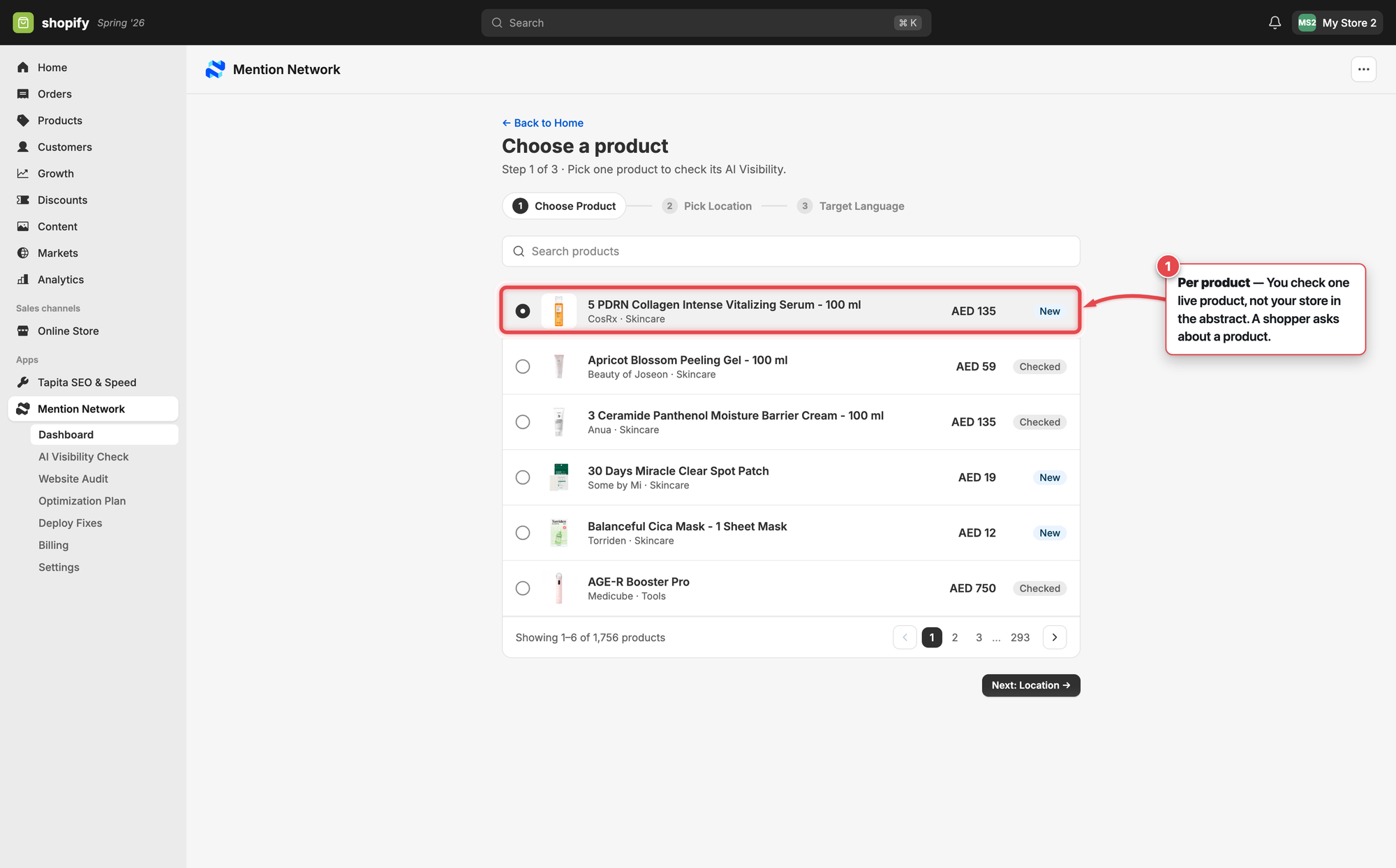Jump to page 293 of products
The image size is (1396, 868).
(x=1020, y=637)
